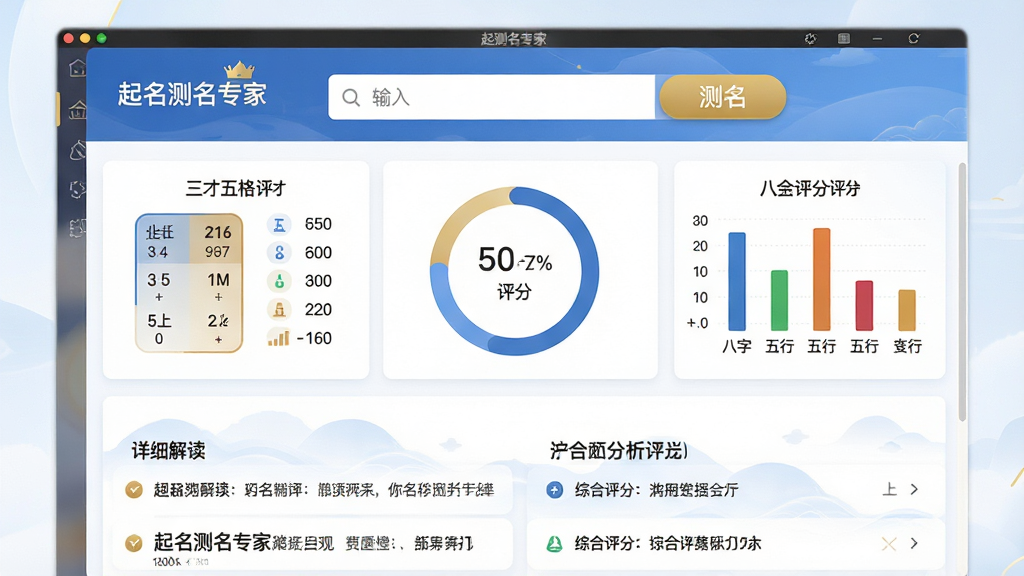Click the 1M cell in the five-grid table
Screen dimensions: 1024x576
coord(218,280)
